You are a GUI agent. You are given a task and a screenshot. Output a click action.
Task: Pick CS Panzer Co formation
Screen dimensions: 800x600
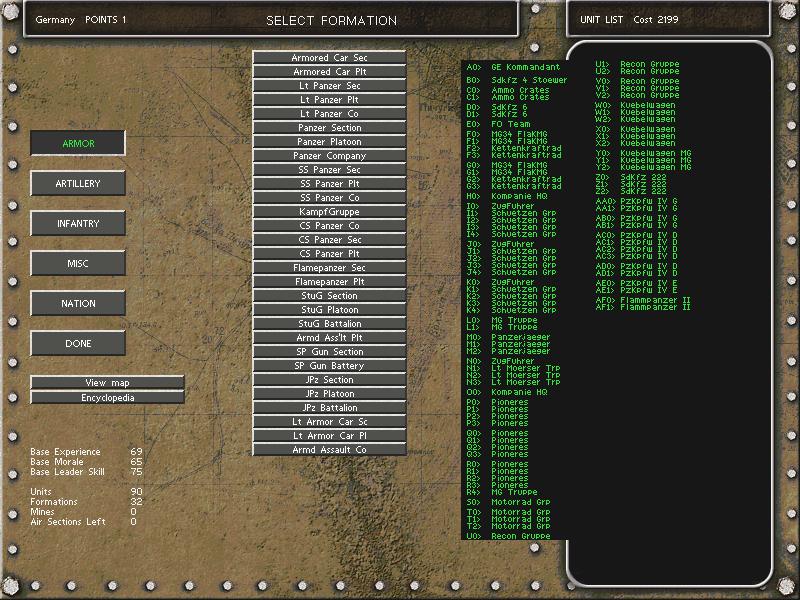329,226
